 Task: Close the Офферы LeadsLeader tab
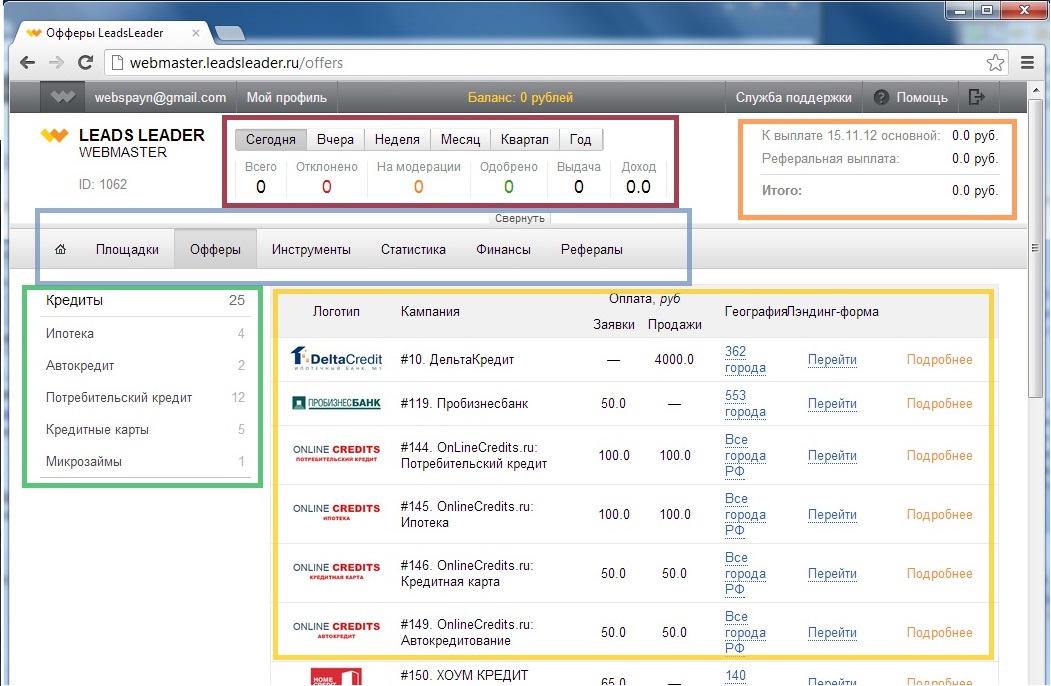(196, 32)
